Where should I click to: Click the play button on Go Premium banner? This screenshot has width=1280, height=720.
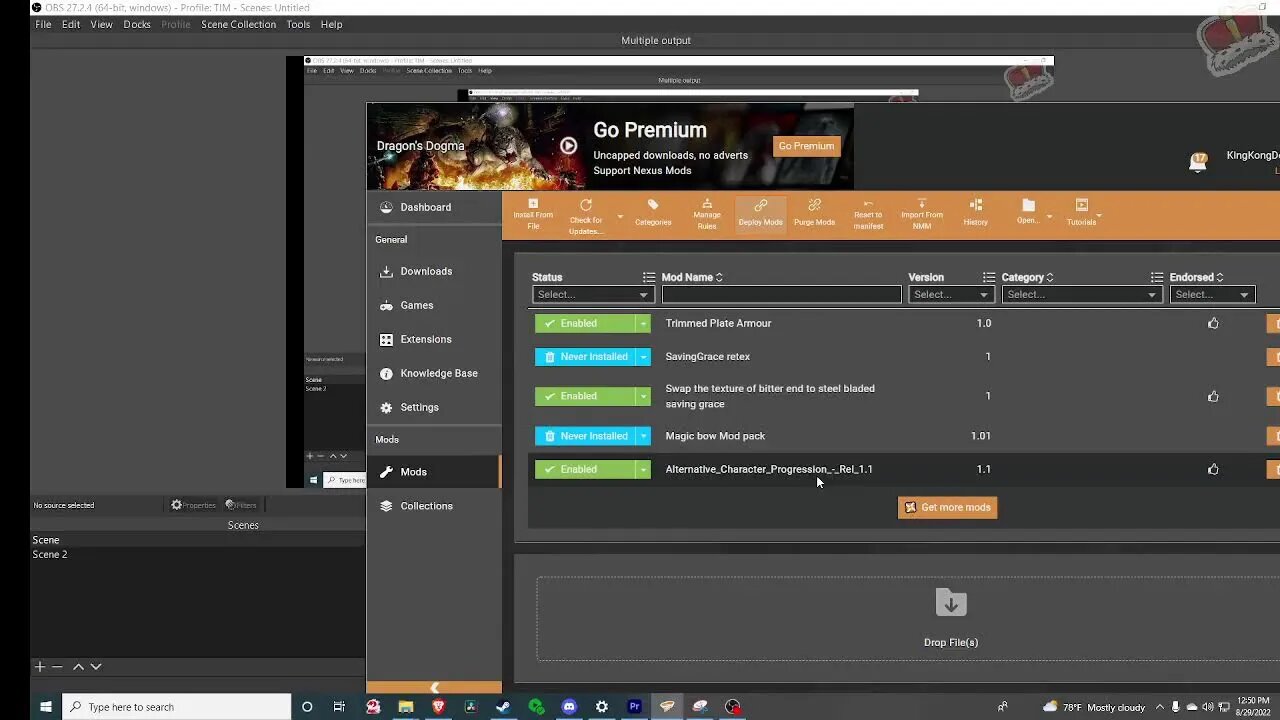[568, 146]
